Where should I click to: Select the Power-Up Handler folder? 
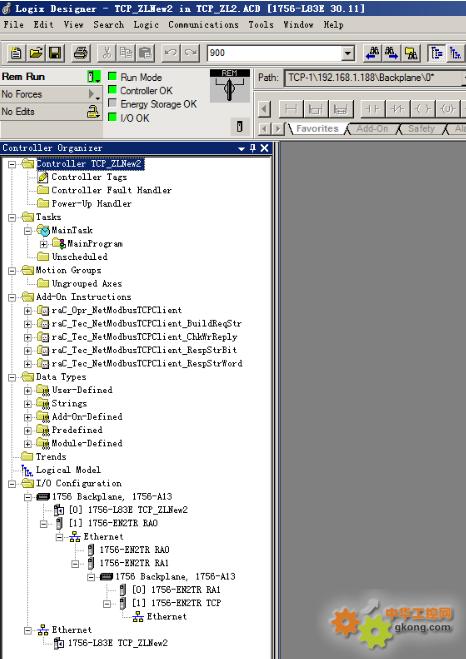91,204
